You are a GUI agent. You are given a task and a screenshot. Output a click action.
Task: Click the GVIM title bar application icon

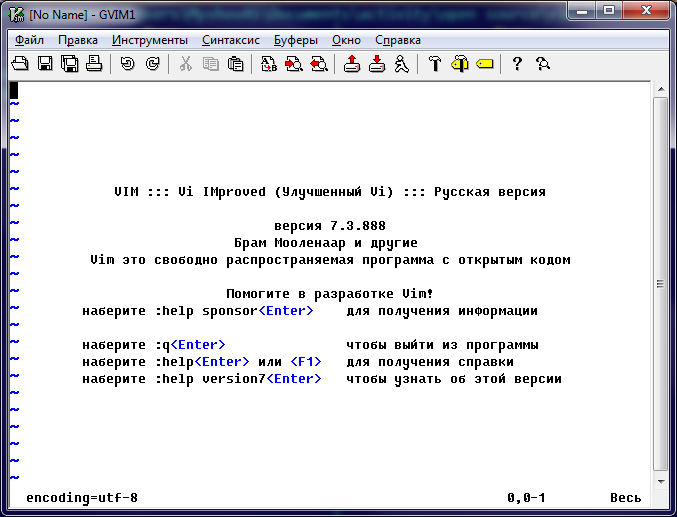(16, 14)
